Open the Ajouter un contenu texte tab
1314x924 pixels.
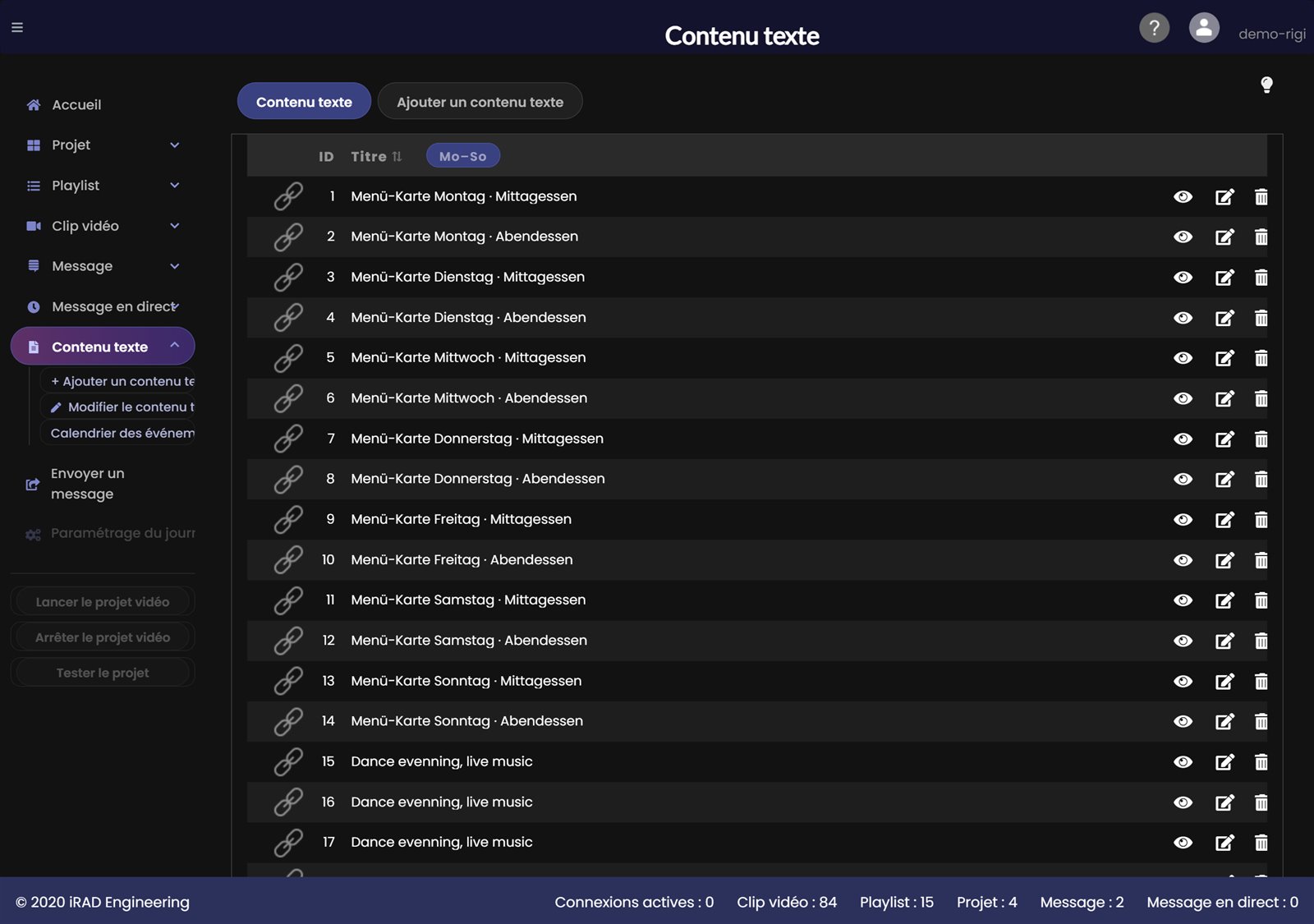click(480, 102)
